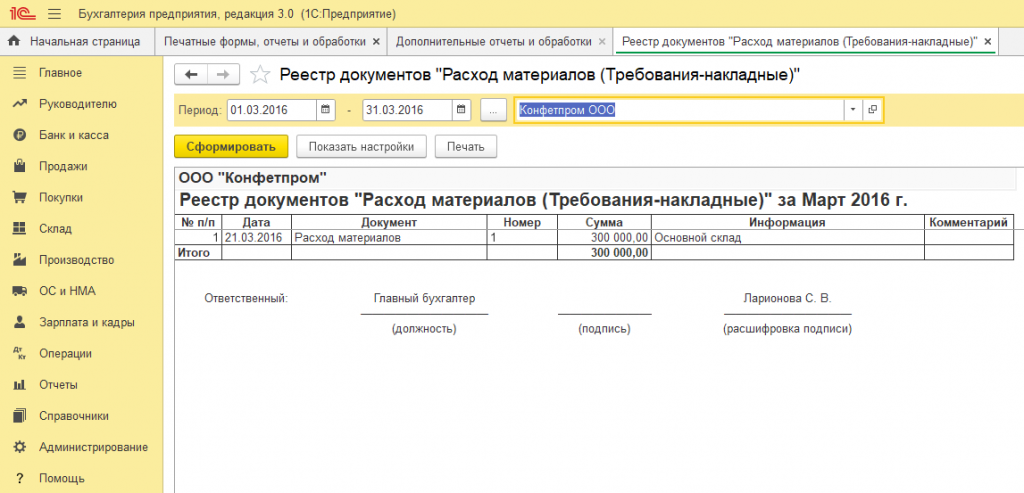The width and height of the screenshot is (1024, 493).
Task: Open the Продажи section
Action: (x=63, y=167)
